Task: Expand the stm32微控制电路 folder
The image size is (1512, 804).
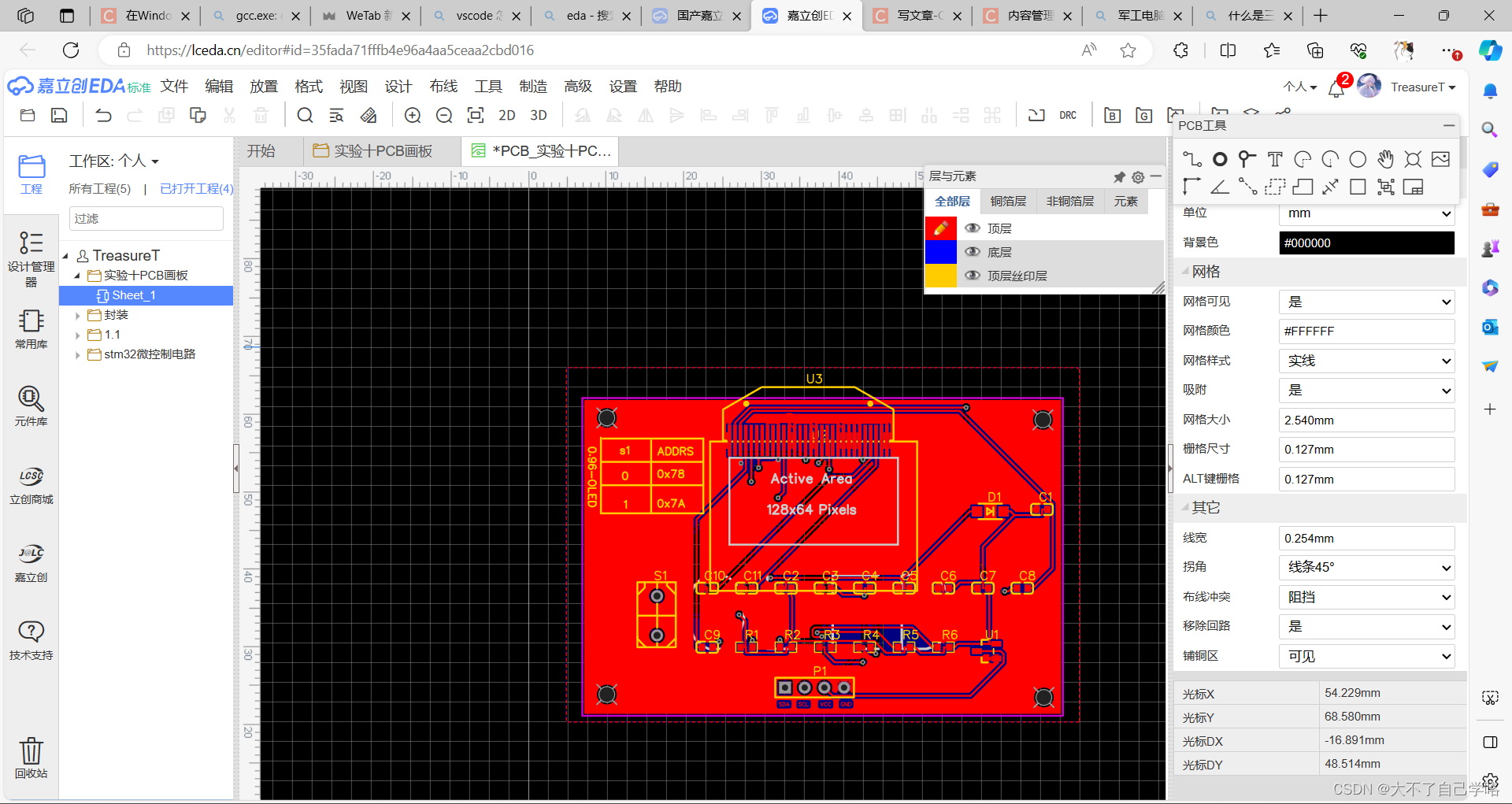Action: [x=77, y=354]
